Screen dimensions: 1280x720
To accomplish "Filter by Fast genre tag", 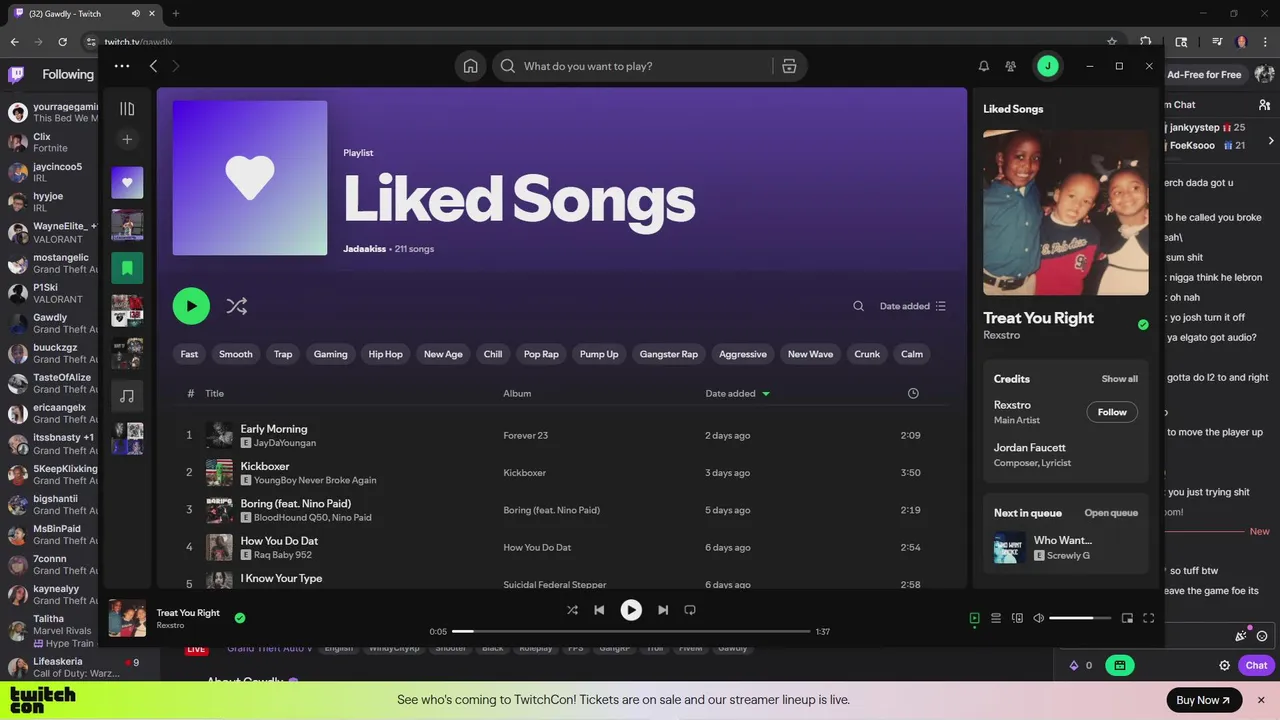I will click(189, 354).
